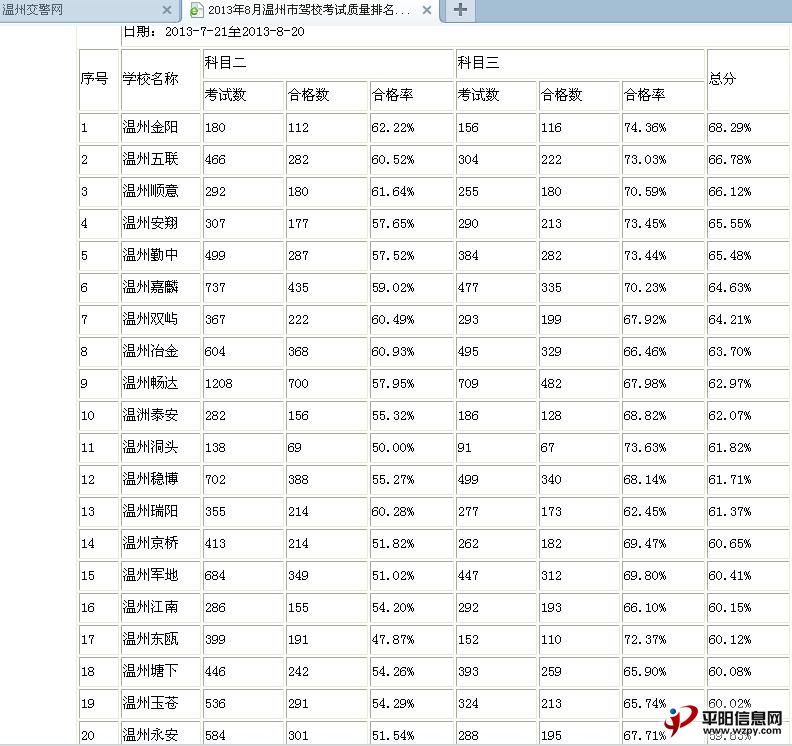
Task: Click the total score 68.29% for 温州金阳
Action: (x=730, y=127)
